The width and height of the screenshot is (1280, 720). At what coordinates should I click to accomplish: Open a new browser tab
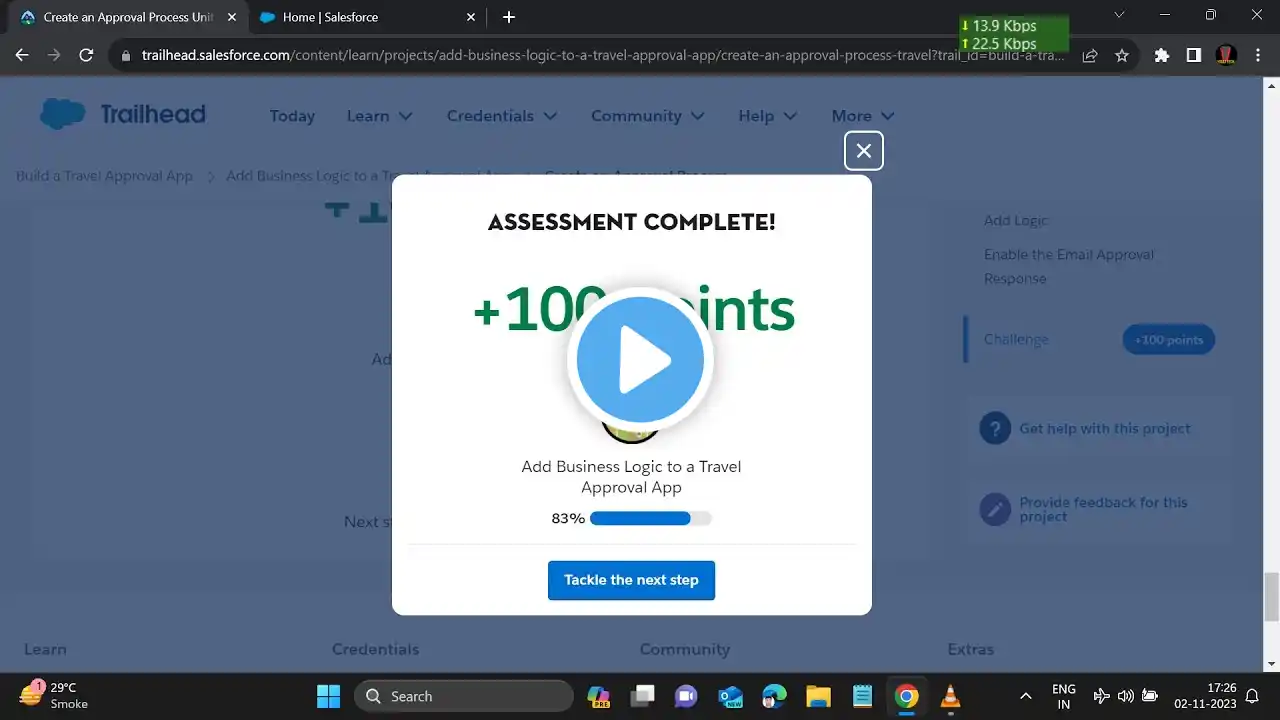(x=509, y=17)
